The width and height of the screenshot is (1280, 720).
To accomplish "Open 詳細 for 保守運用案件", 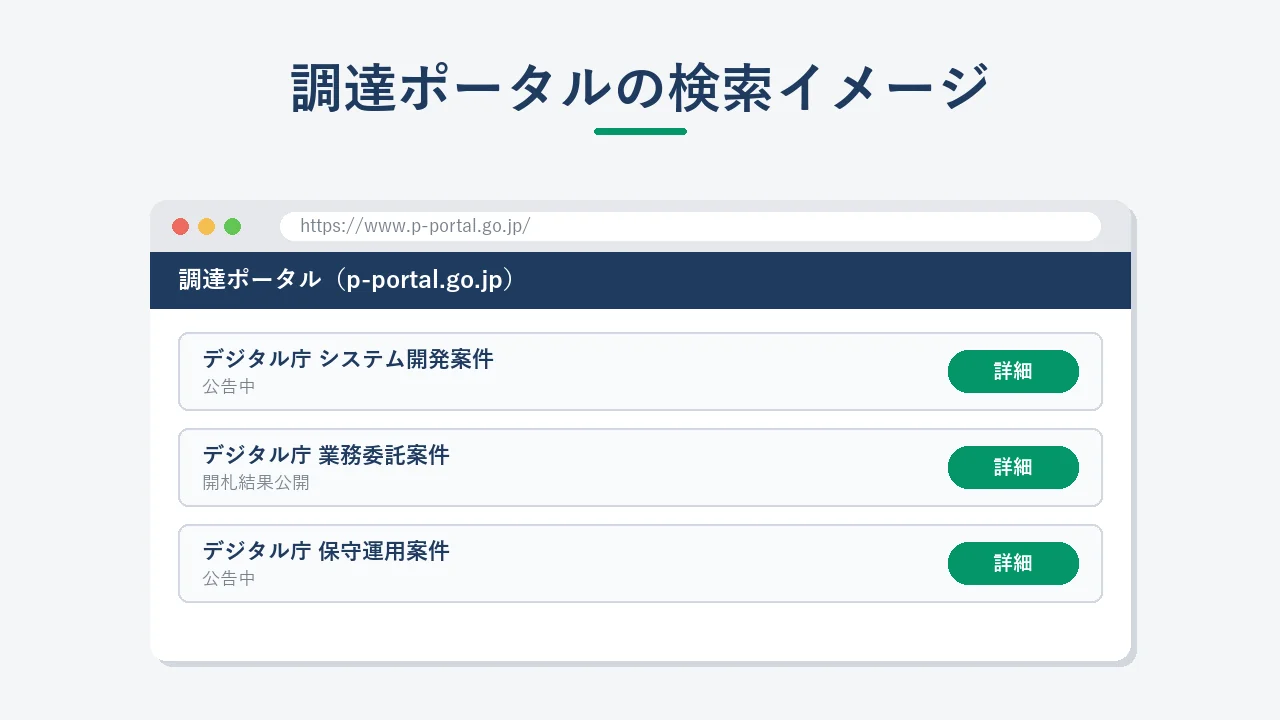I will pyautogui.click(x=1013, y=563).
